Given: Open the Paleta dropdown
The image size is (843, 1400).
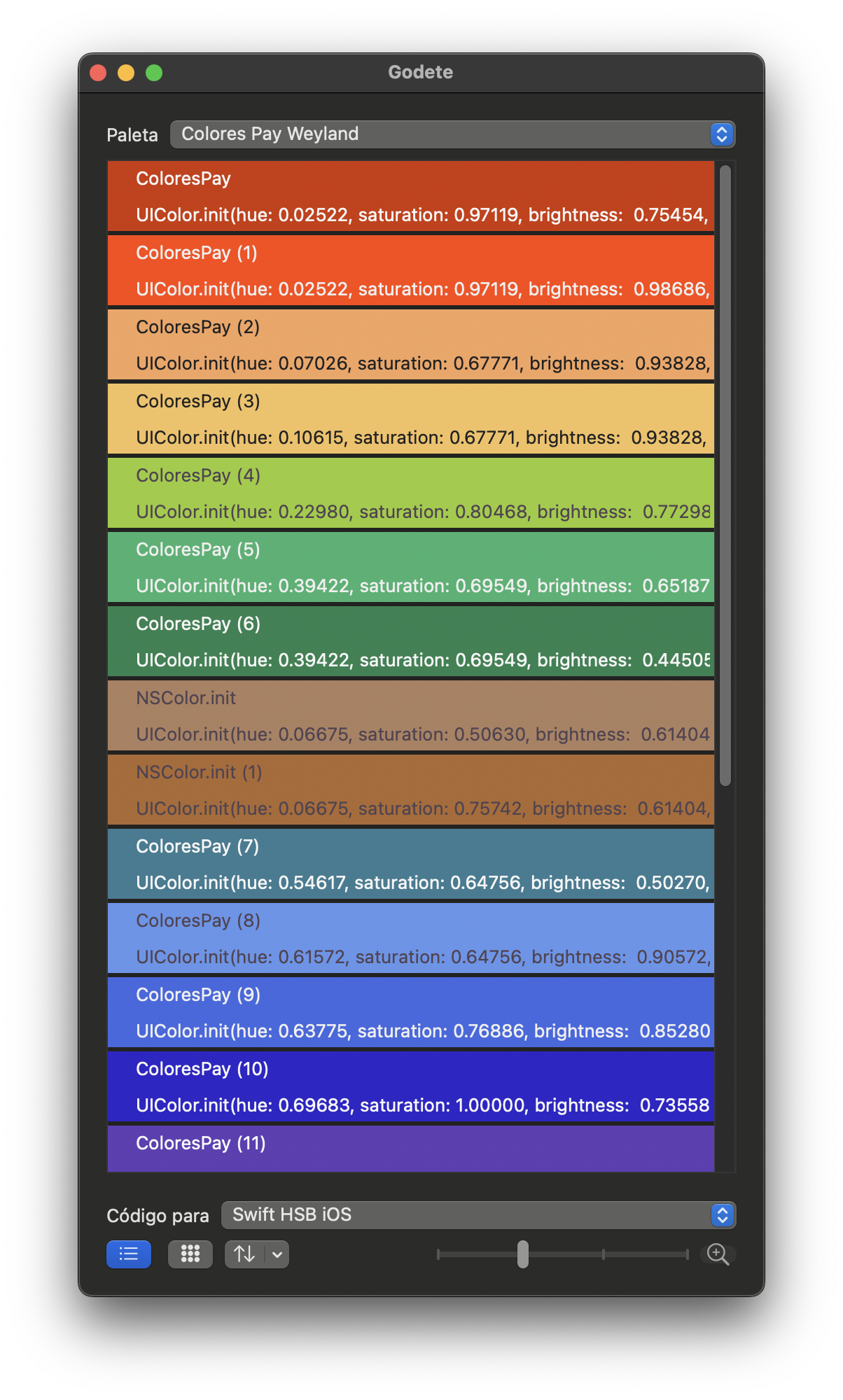Looking at the screenshot, I should 452,134.
